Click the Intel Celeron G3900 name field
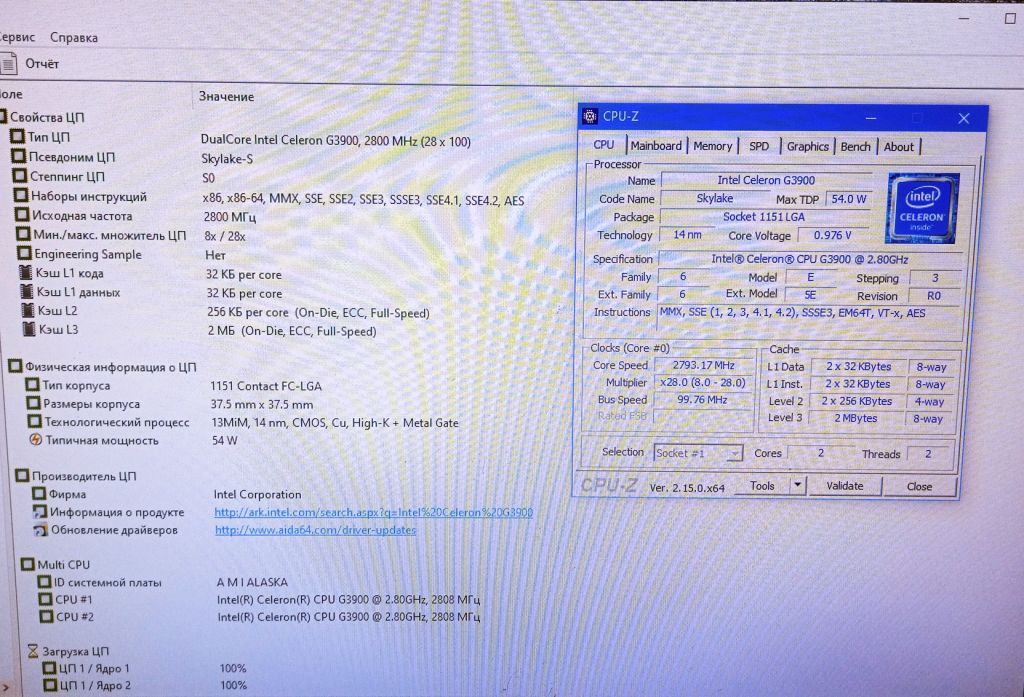Image resolution: width=1024 pixels, height=697 pixels. (x=766, y=180)
